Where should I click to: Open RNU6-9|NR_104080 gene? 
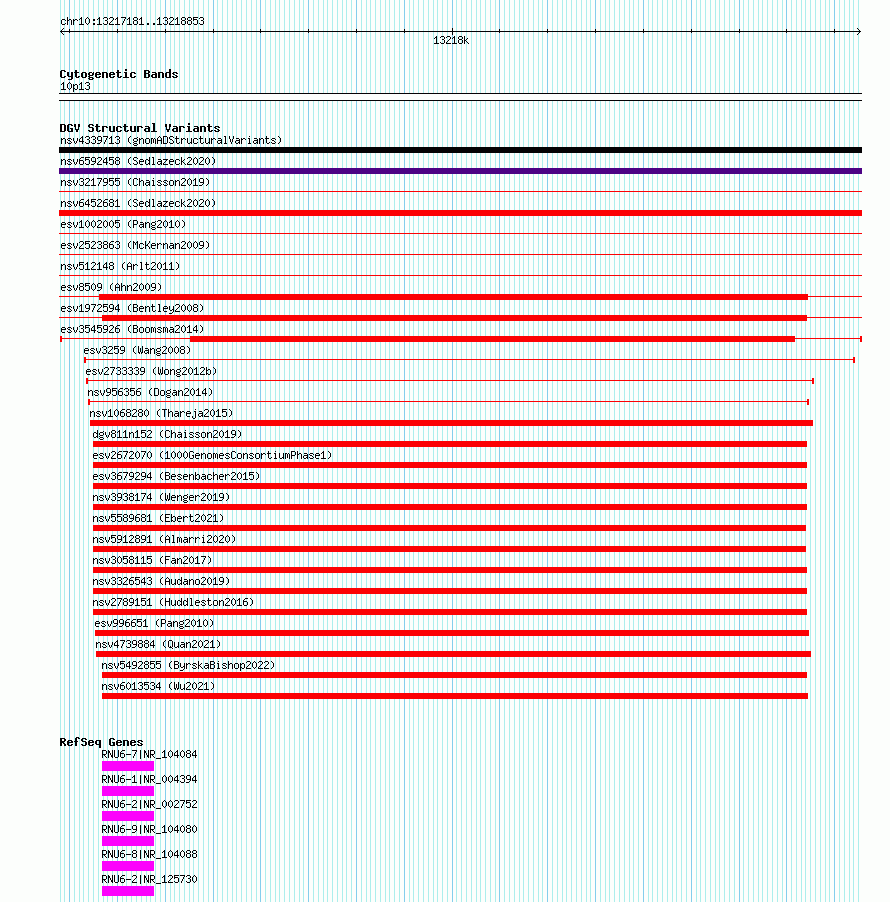tap(150, 830)
